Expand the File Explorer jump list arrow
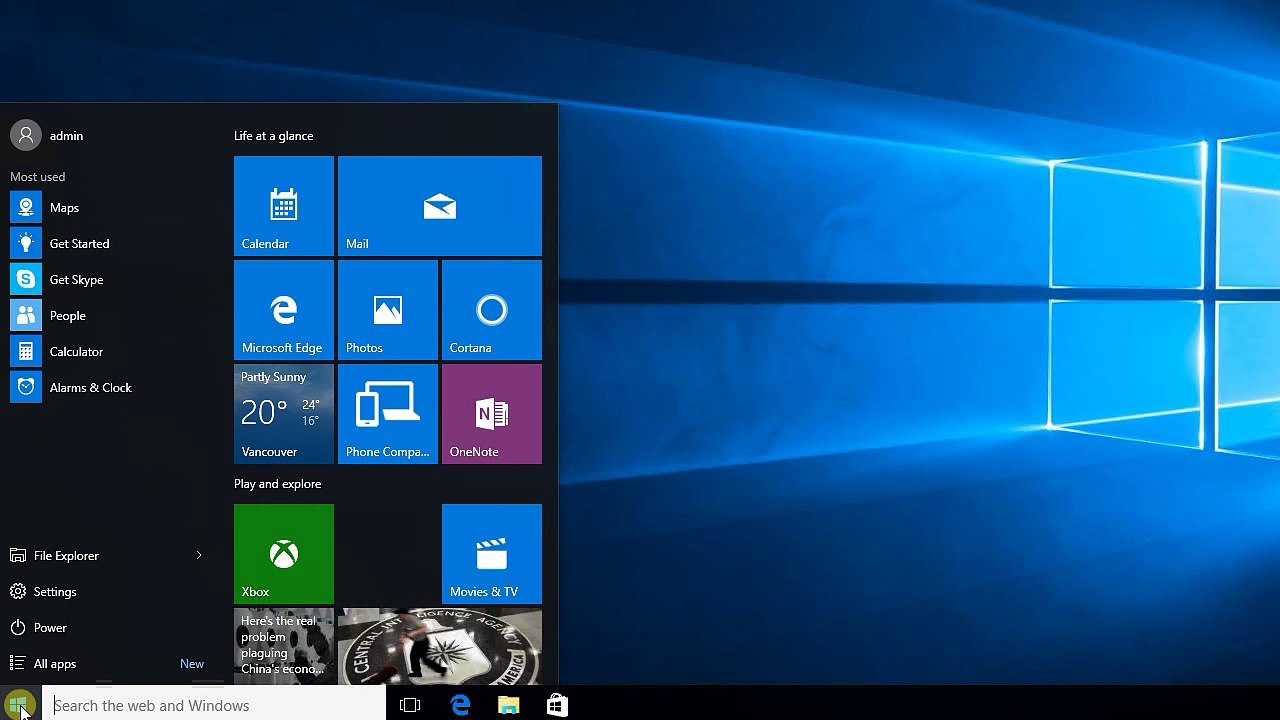The height and width of the screenshot is (720, 1280). [x=199, y=556]
